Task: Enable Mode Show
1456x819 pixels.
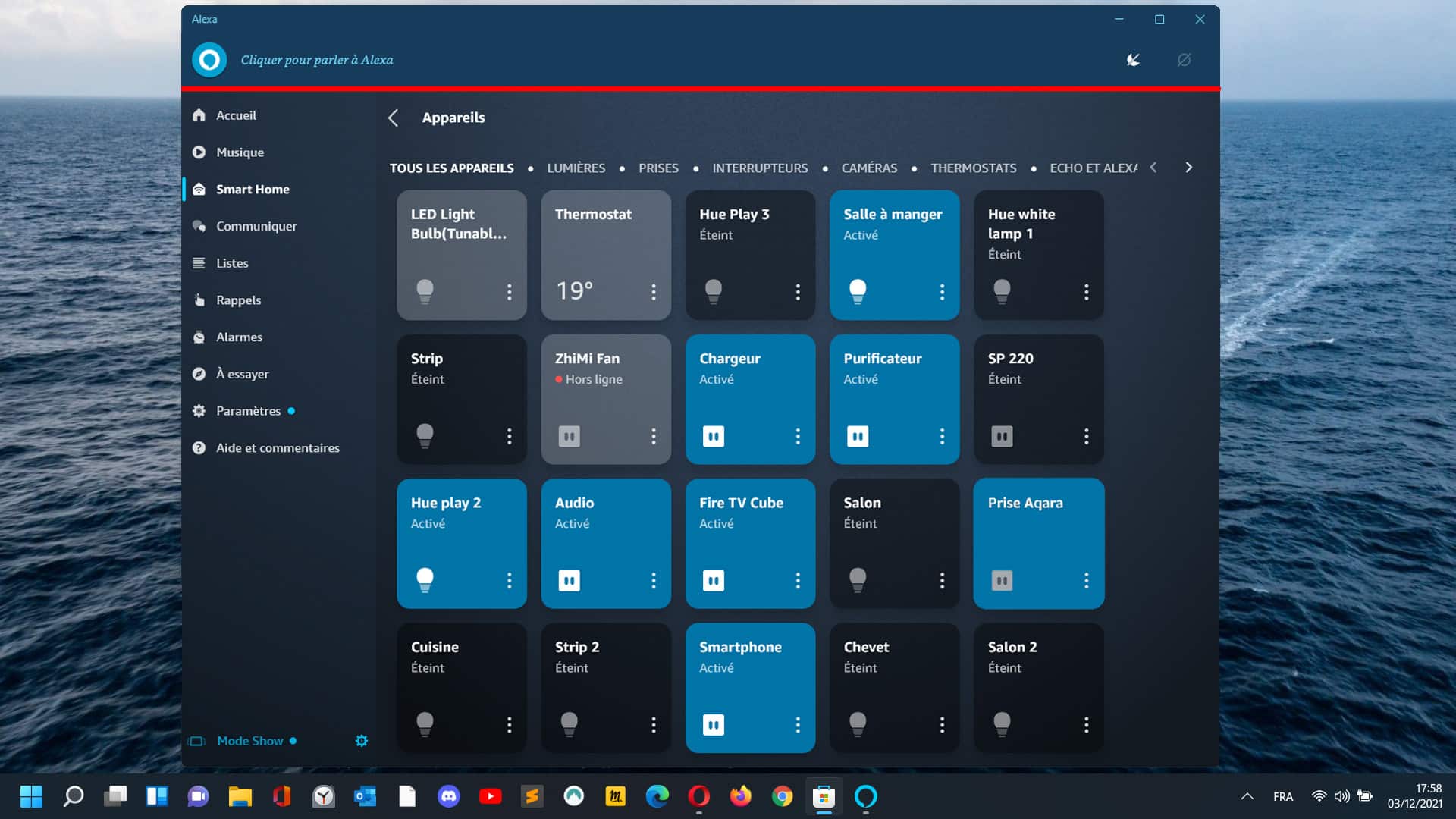Action: [x=249, y=741]
